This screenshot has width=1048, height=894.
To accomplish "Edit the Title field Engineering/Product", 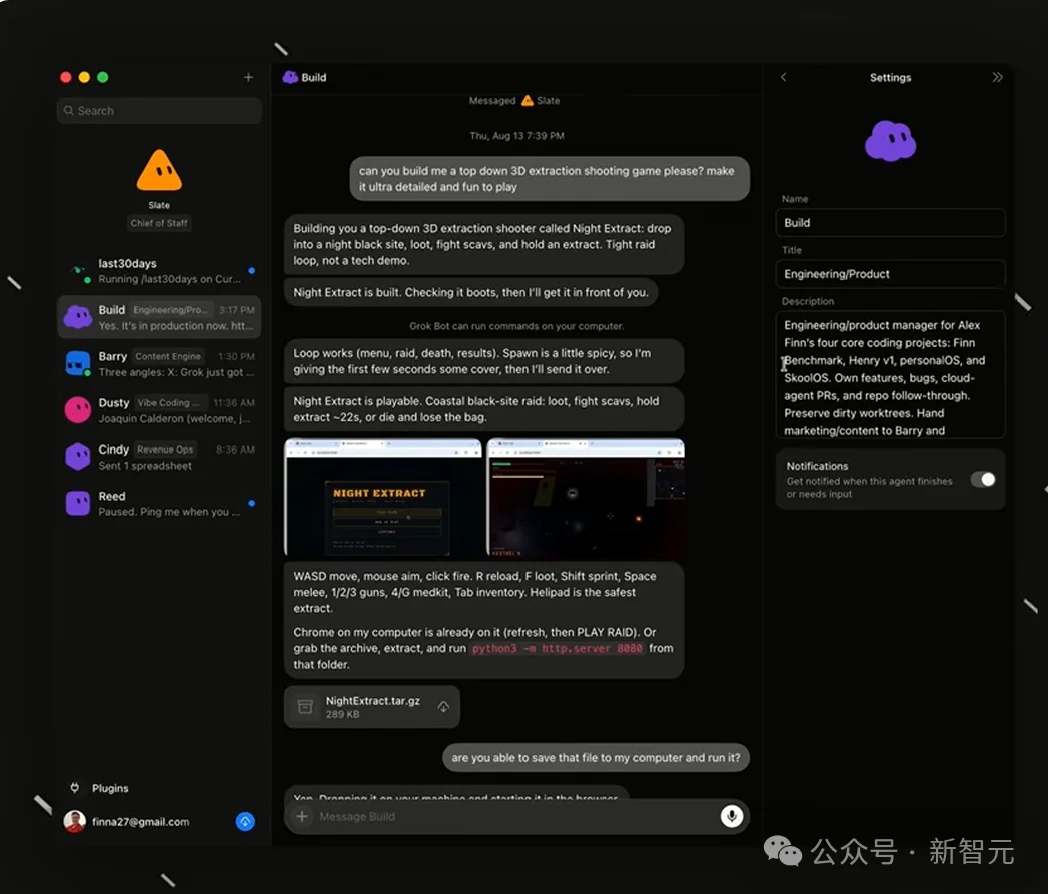I will pyautogui.click(x=890, y=274).
